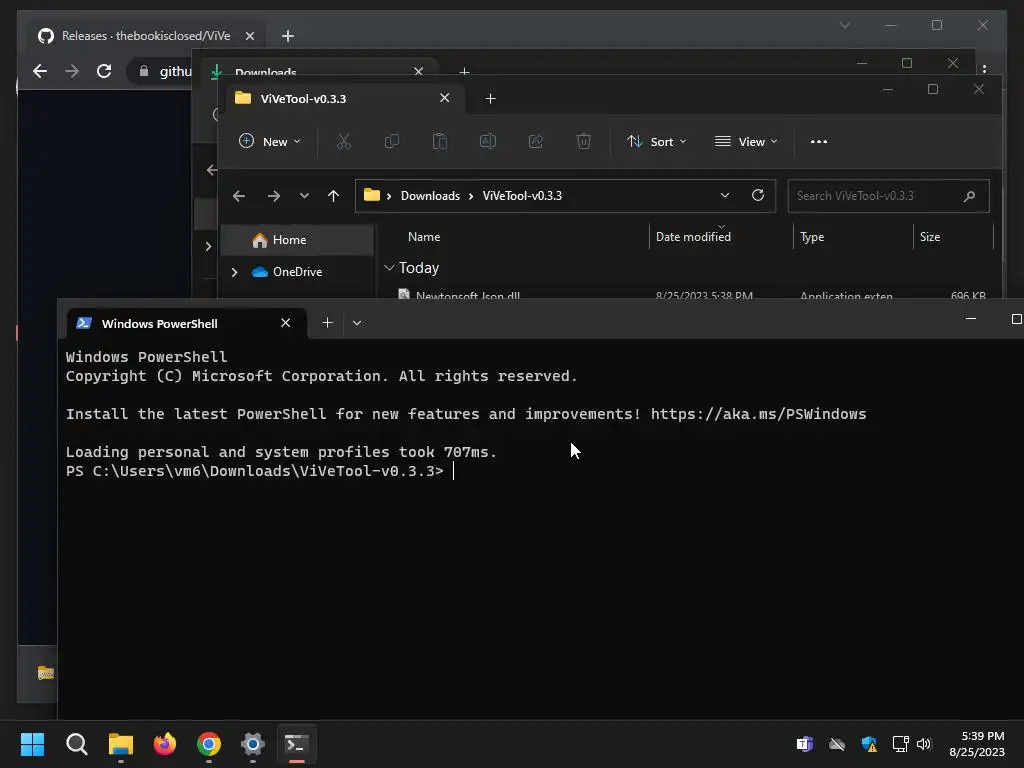Close the Releases tab in Chrome
Viewport: 1024px width, 768px height.
pyautogui.click(x=249, y=36)
